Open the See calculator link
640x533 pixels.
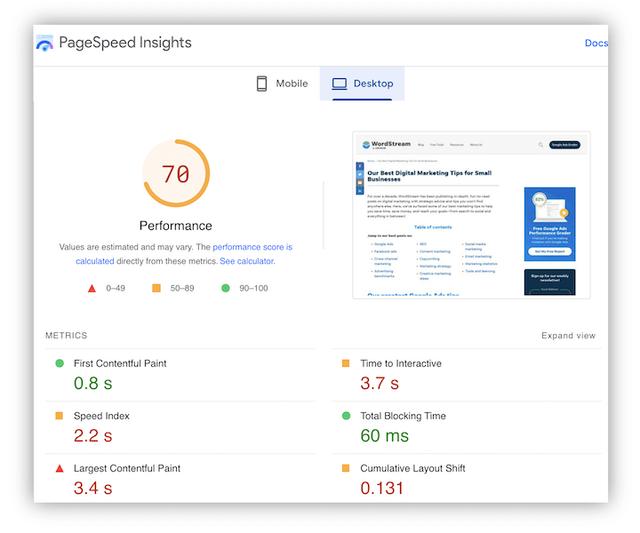(x=247, y=261)
